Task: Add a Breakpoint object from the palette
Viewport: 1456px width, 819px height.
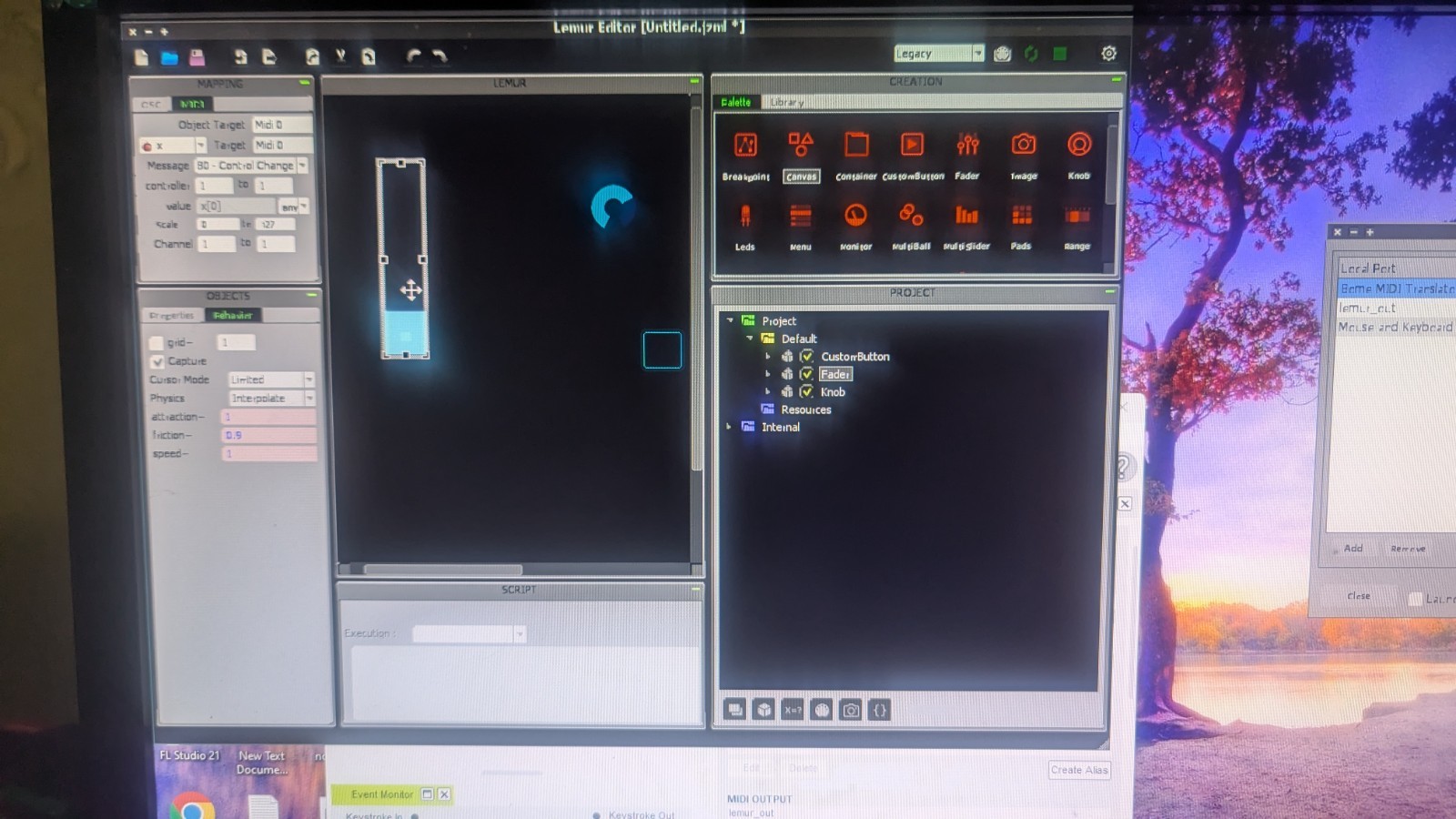Action: click(x=745, y=155)
